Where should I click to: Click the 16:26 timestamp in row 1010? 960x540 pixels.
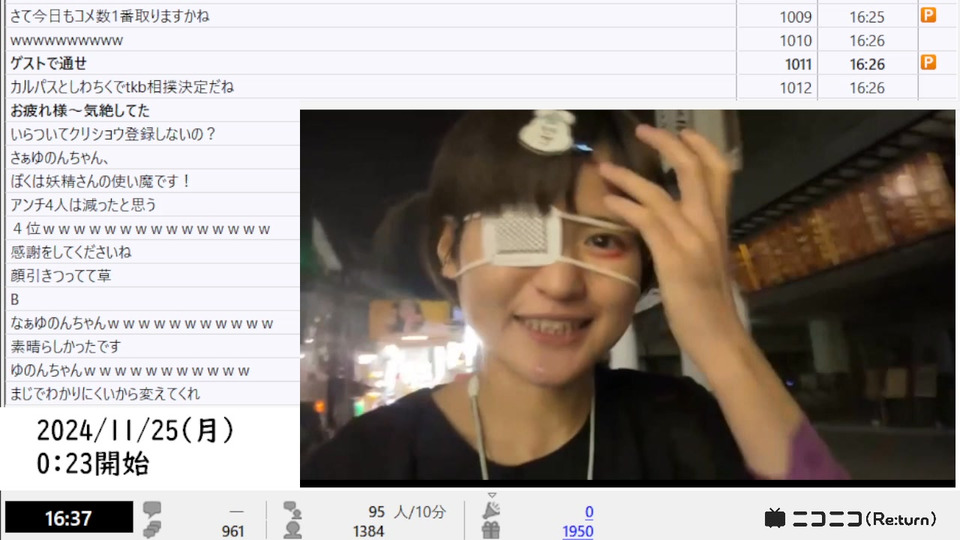pos(867,40)
